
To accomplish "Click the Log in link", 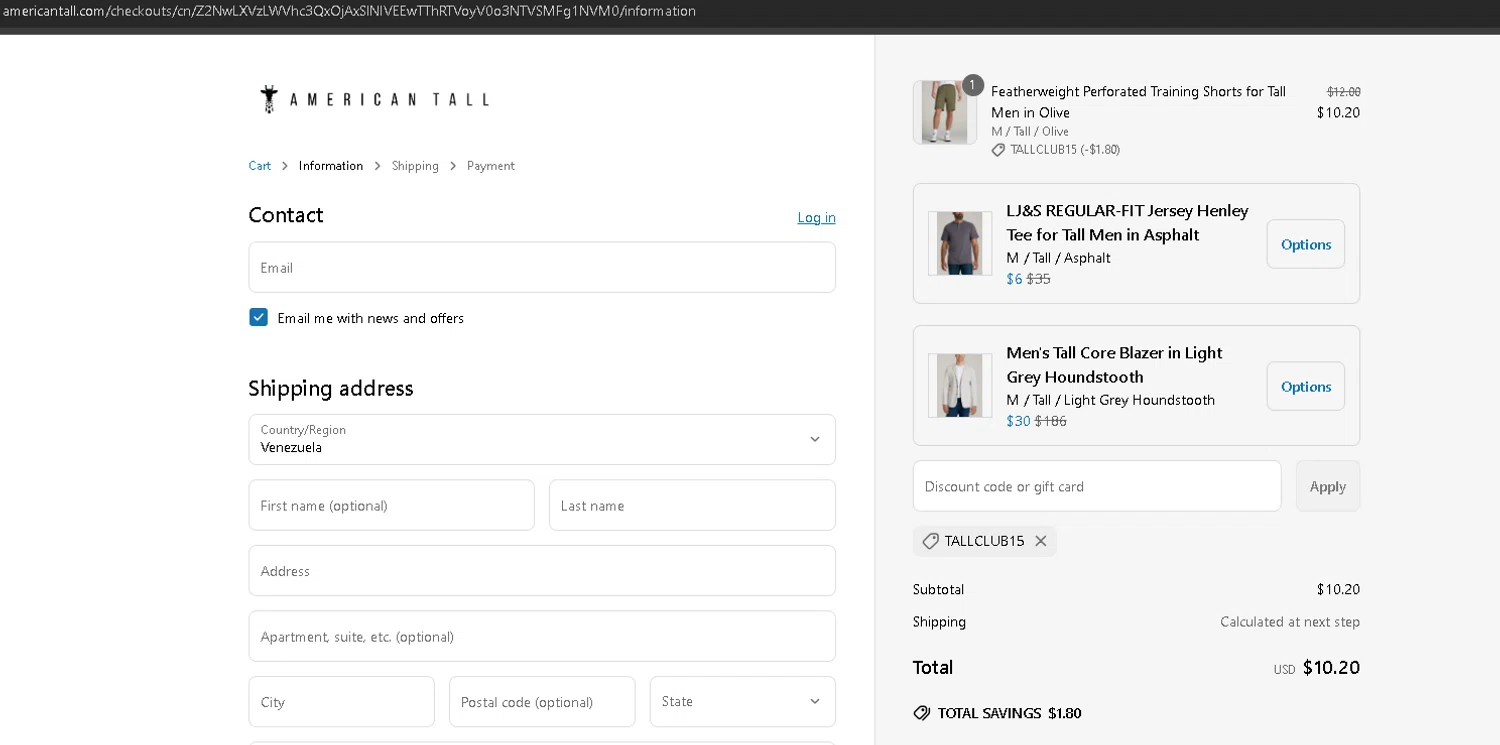I will (817, 217).
